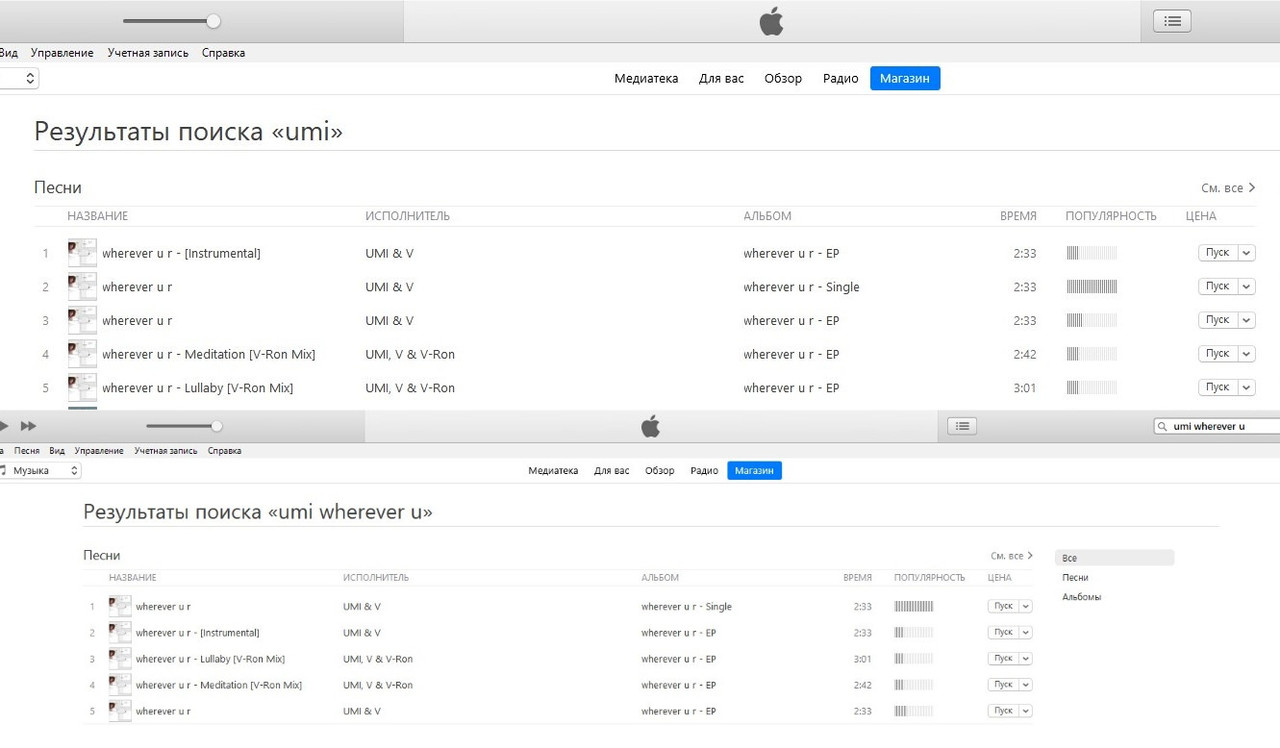Click volume slider knob in «umi wherever u» window
The image size is (1280, 748).
tap(216, 426)
